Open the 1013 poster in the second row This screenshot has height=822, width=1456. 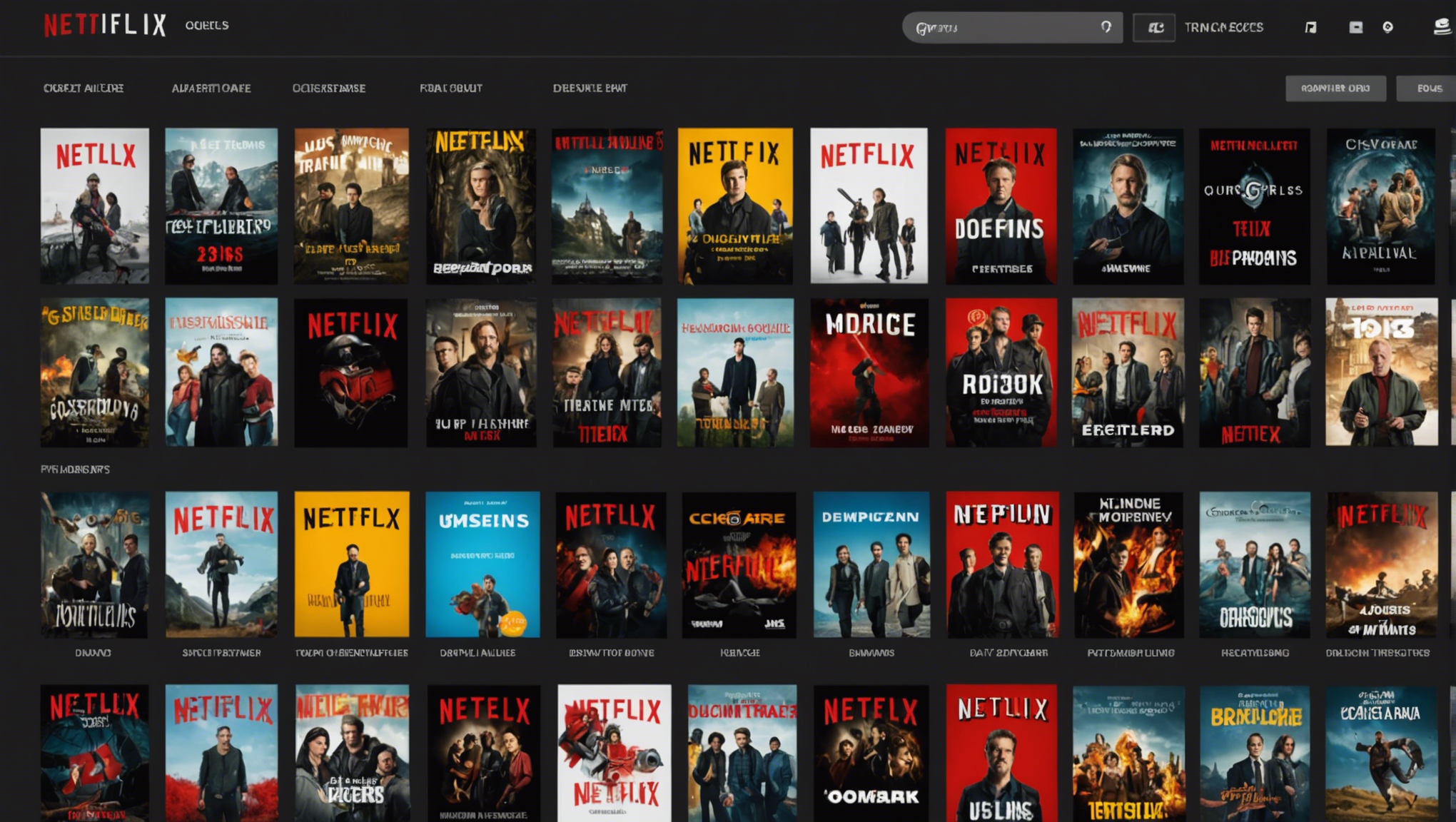1382,372
